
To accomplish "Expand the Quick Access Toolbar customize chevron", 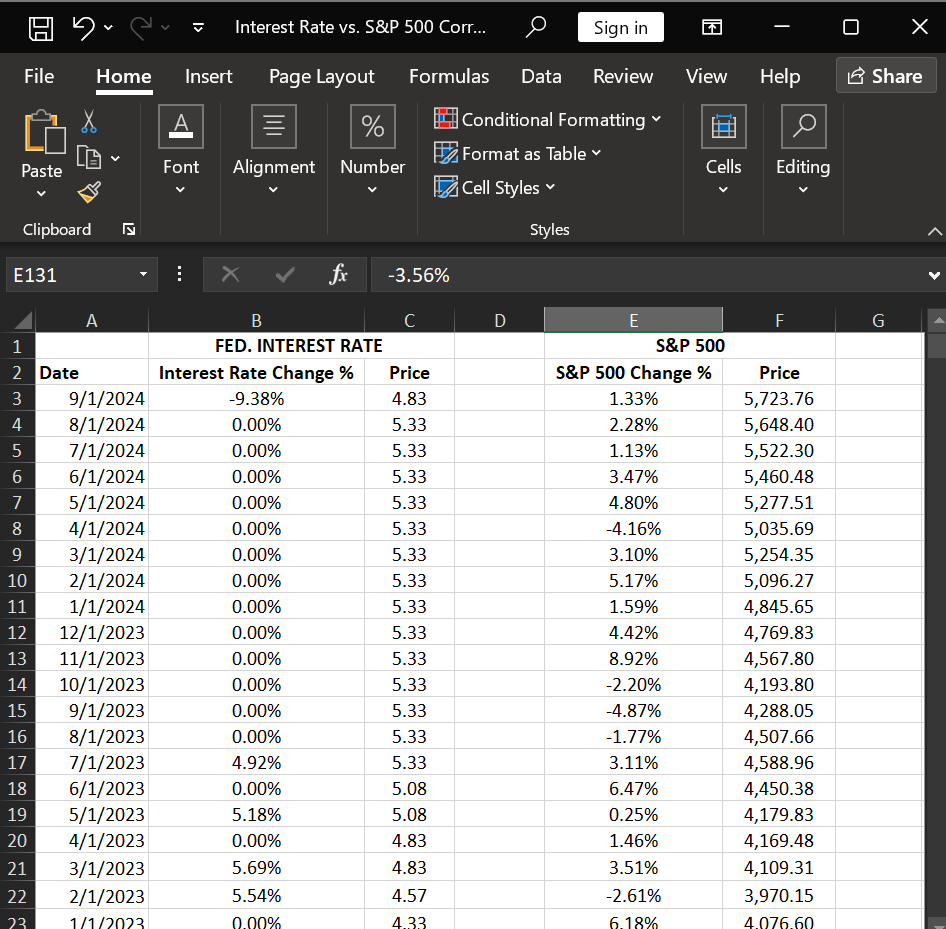I will pyautogui.click(x=197, y=27).
